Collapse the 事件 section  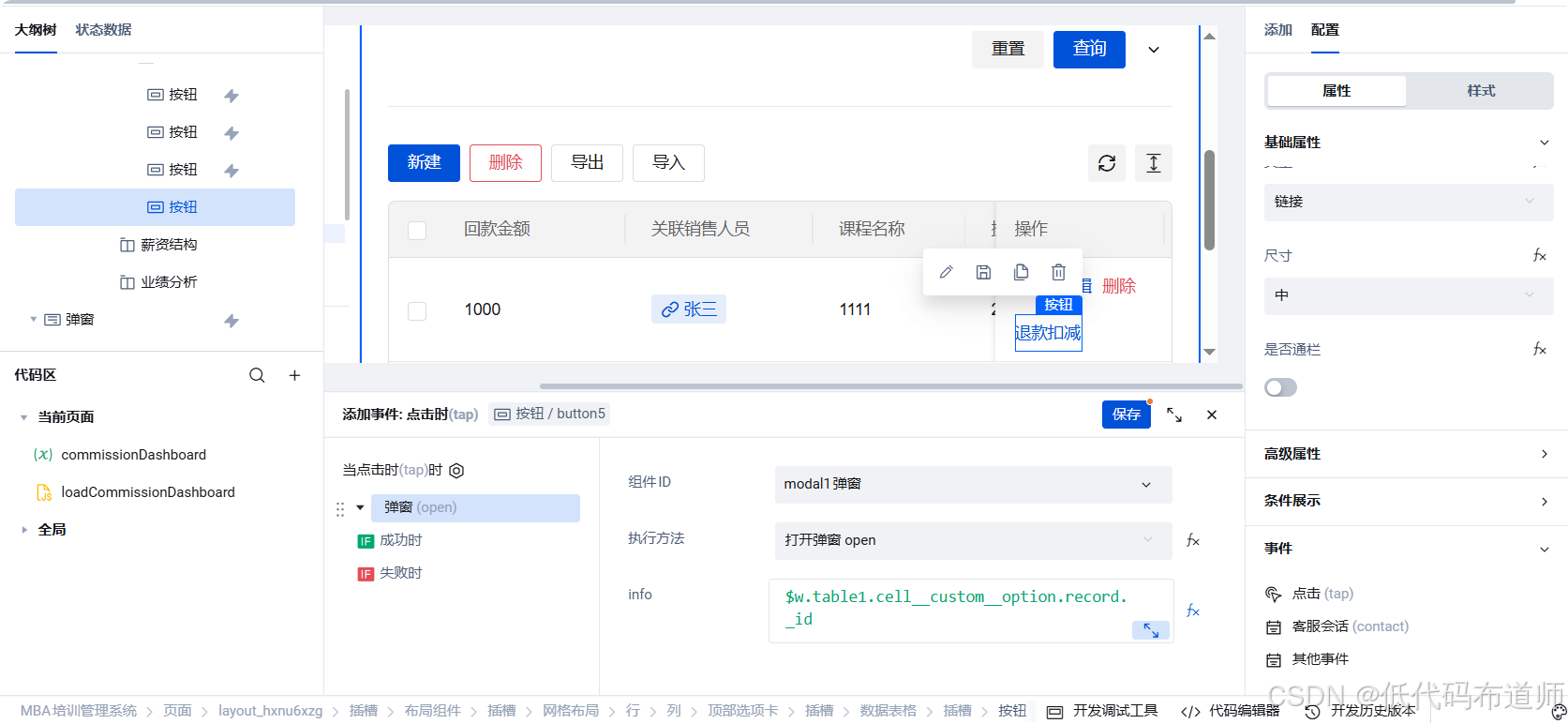(x=1544, y=549)
